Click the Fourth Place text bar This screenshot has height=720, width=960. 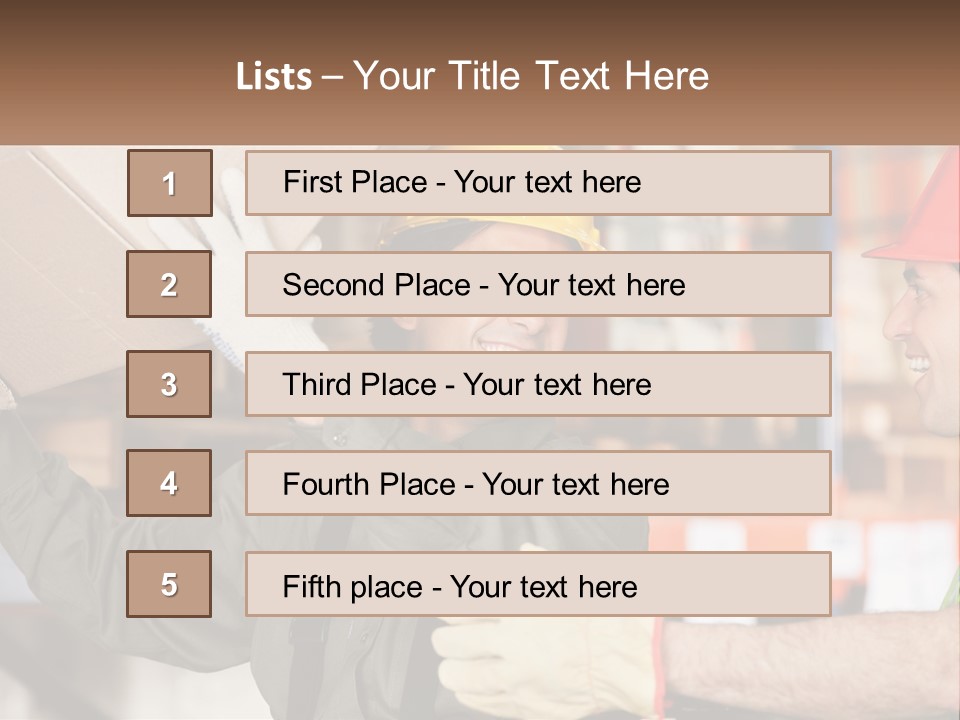pyautogui.click(x=538, y=483)
